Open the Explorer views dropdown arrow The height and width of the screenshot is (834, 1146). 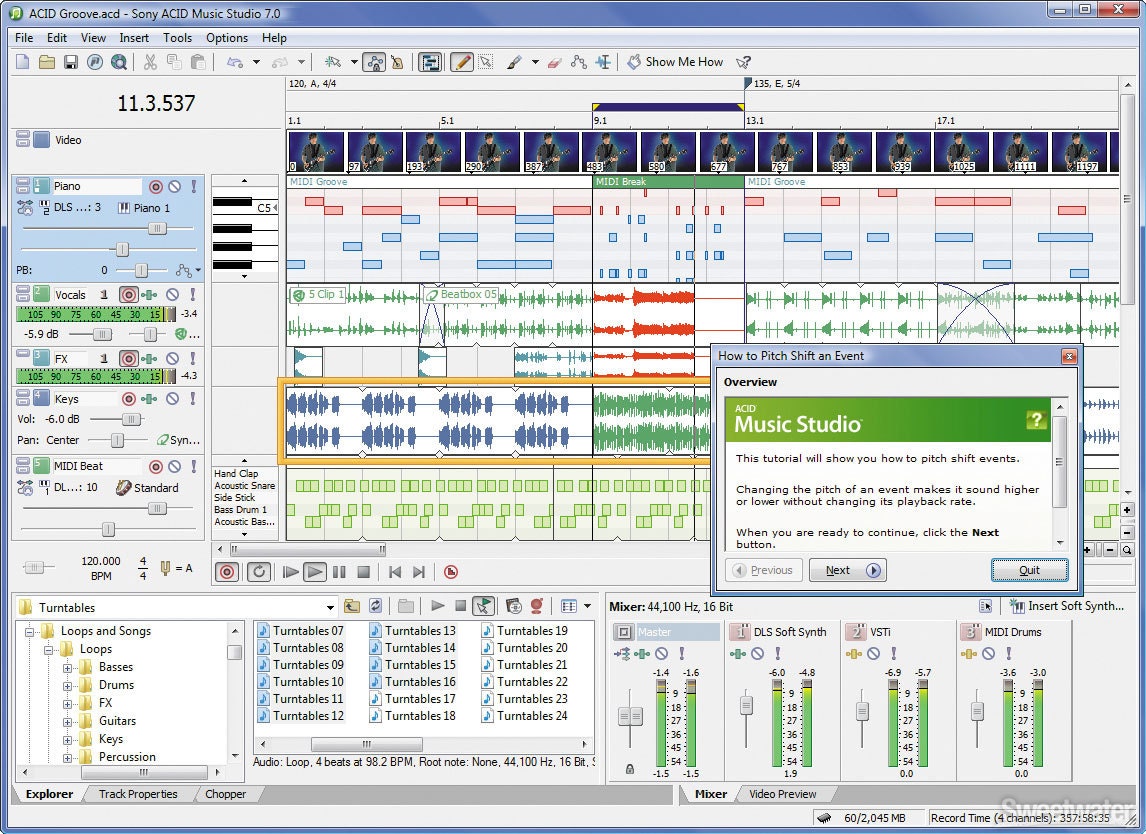pyautogui.click(x=587, y=606)
